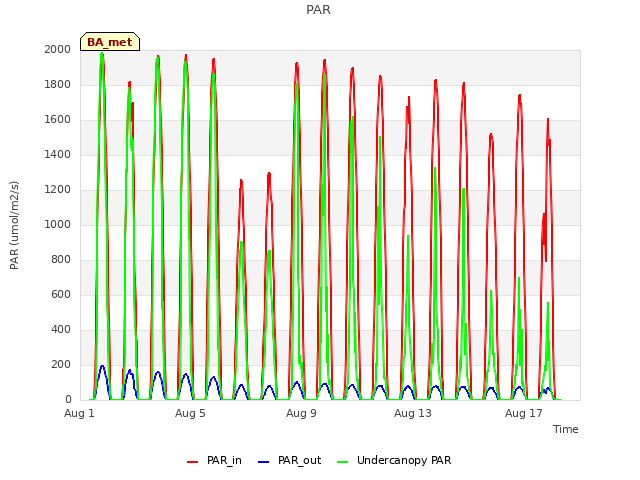Viewport: 640px width, 480px height.
Task: Click the 0 y-axis tick label
Action: click(68, 400)
